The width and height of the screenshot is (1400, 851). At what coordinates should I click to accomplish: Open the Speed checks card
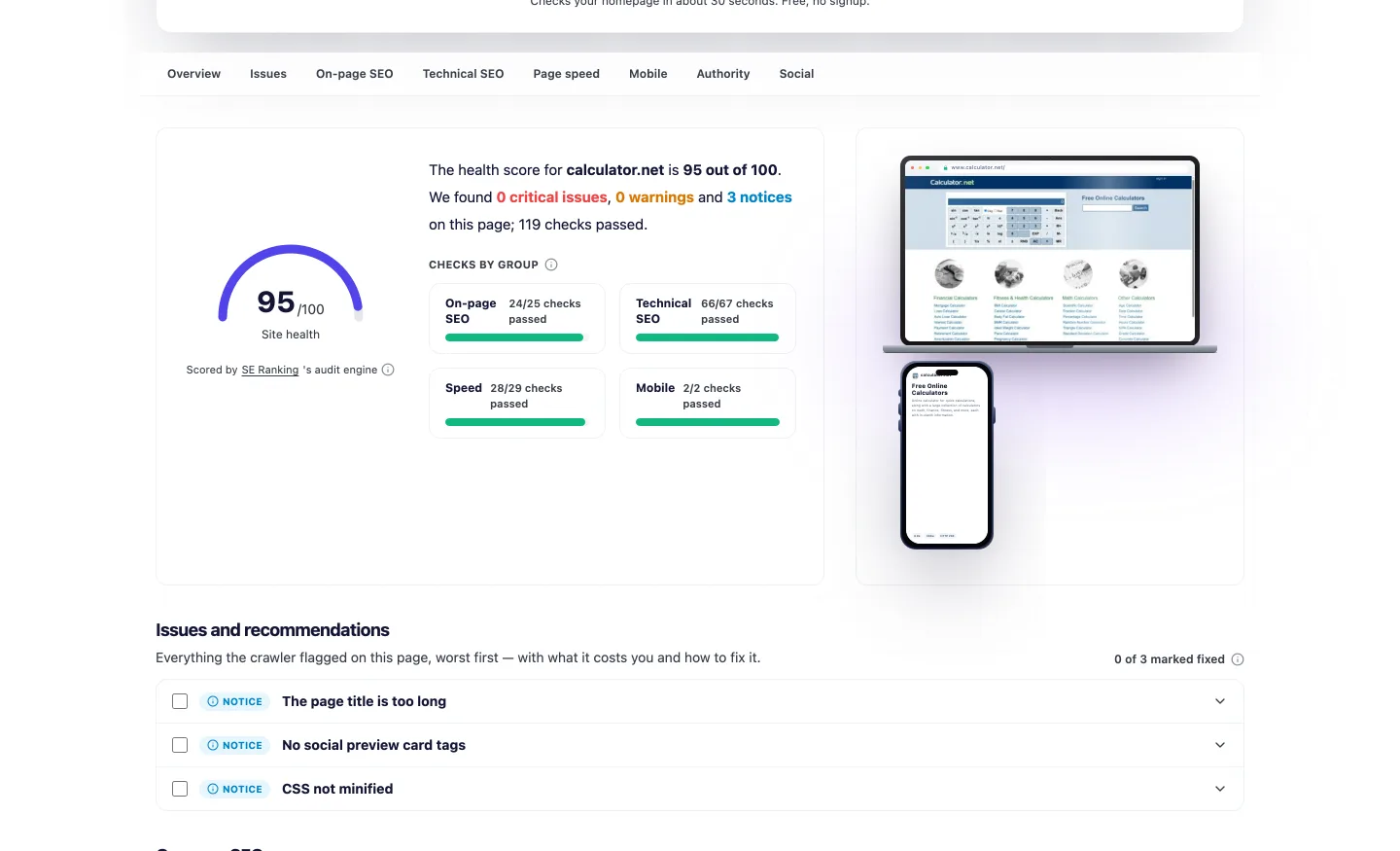click(517, 403)
